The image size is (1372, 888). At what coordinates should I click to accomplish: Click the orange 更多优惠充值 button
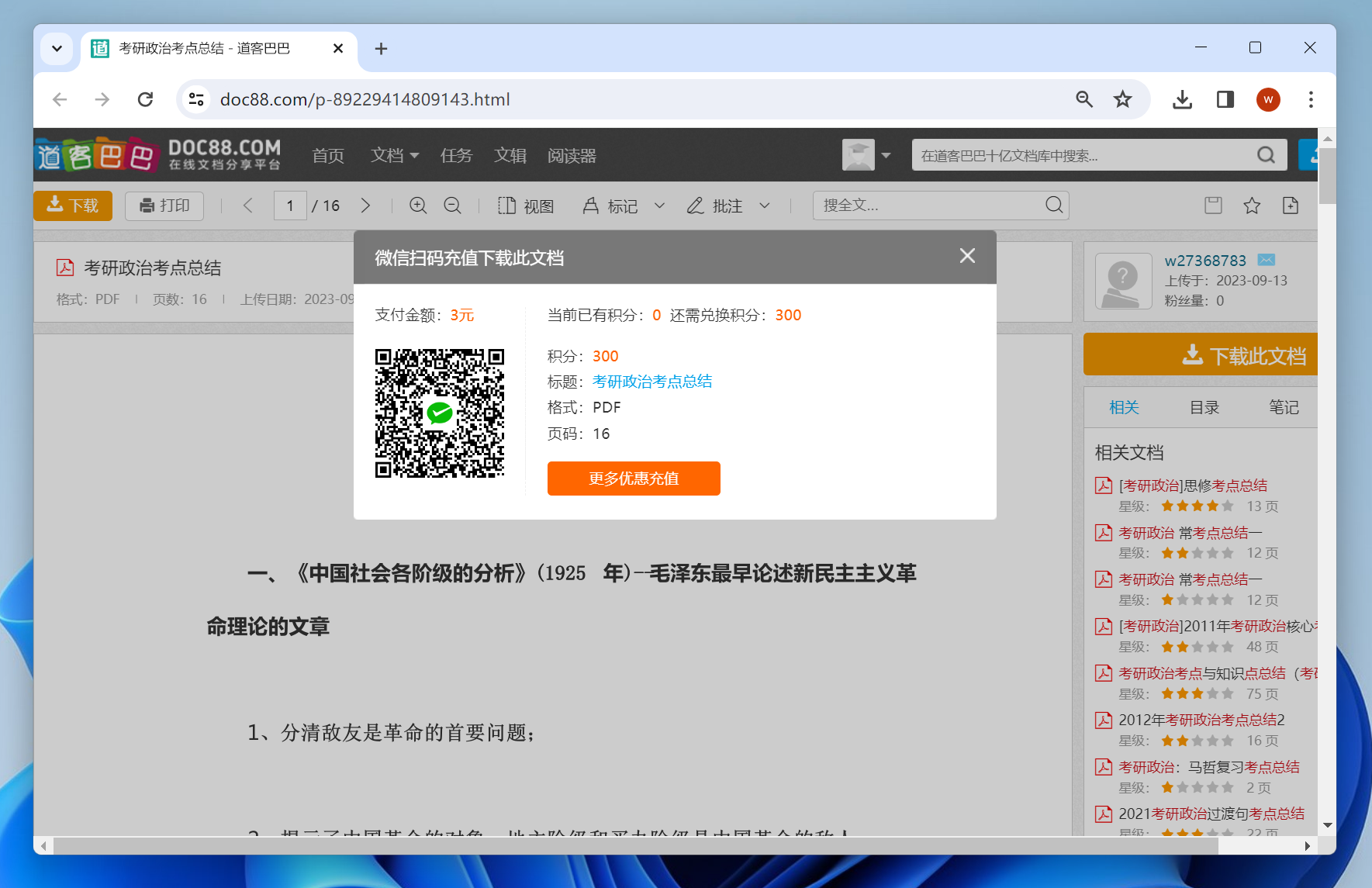[634, 479]
